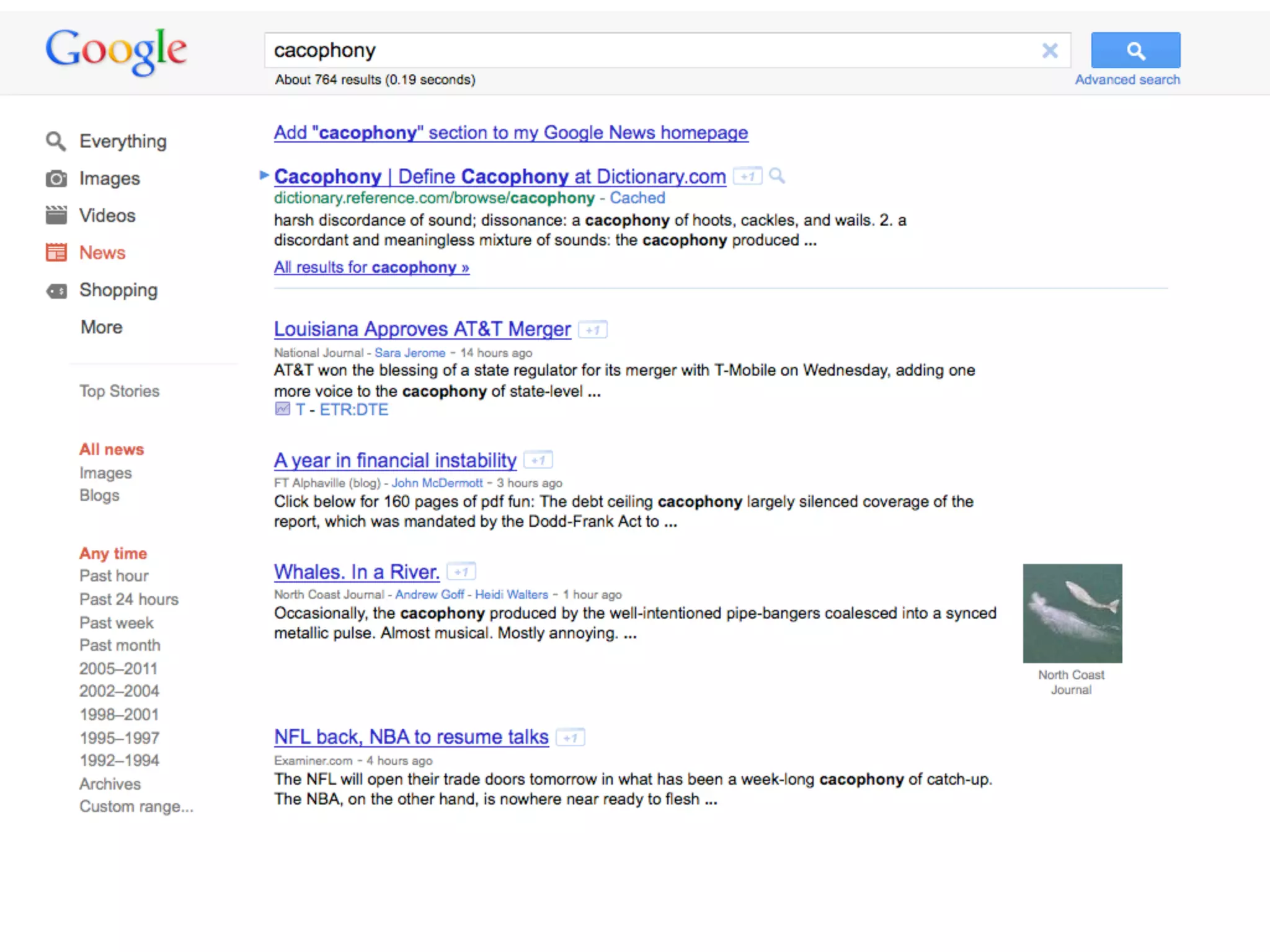Click the Videos clapperboard icon
Image resolution: width=1270 pixels, height=952 pixels.
(56, 215)
